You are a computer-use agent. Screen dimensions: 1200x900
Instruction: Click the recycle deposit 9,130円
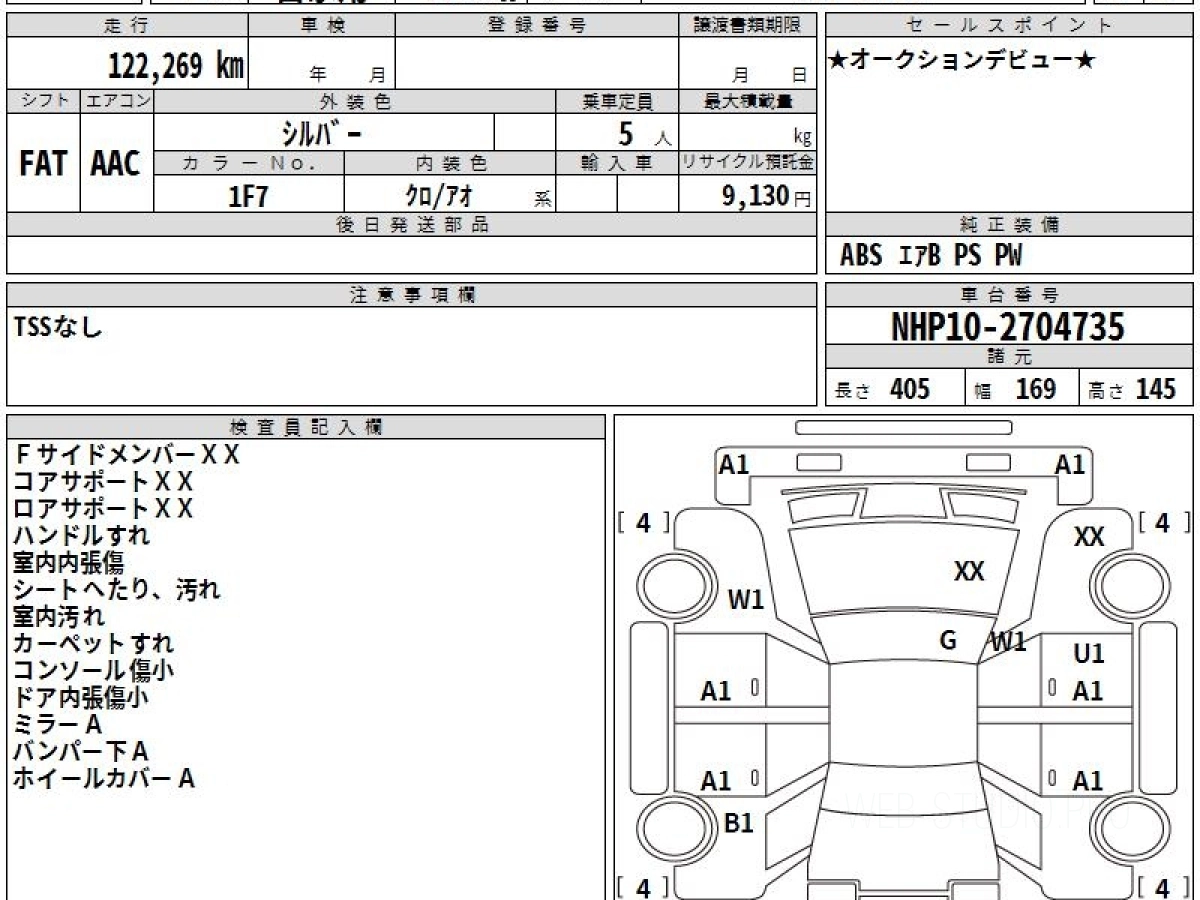[x=767, y=196]
